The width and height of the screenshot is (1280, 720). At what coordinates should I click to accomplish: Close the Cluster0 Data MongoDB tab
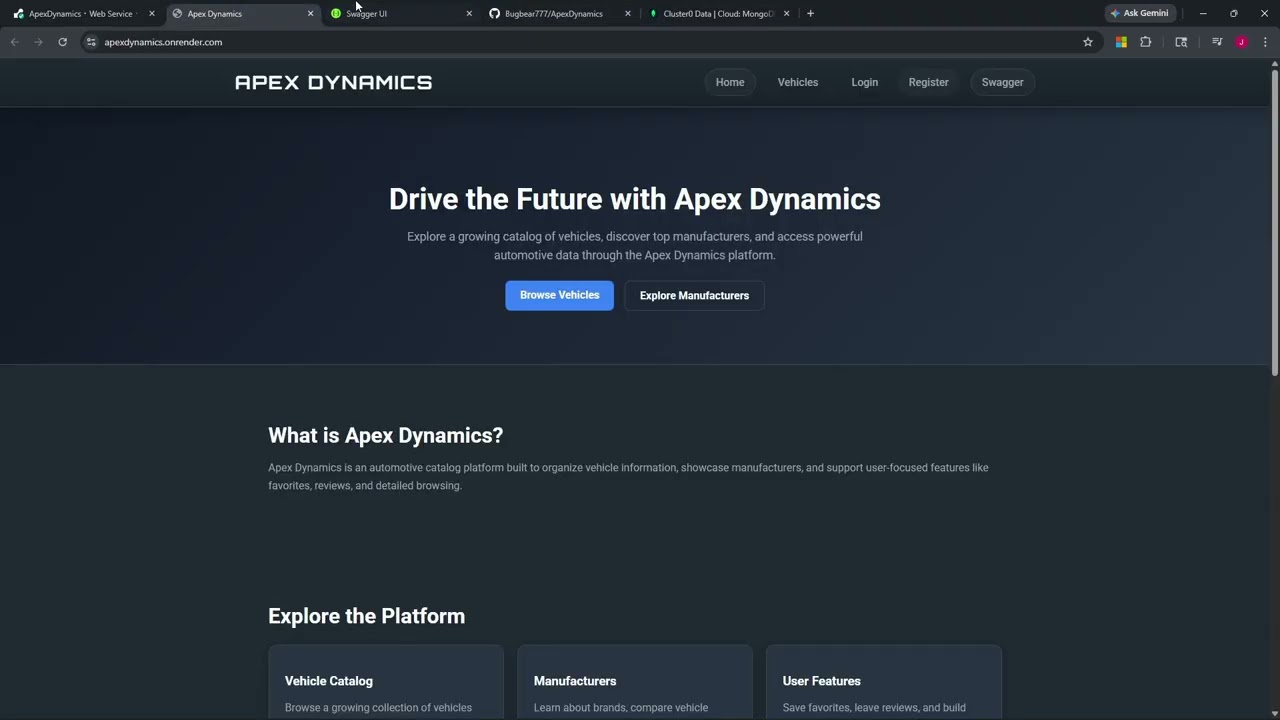[786, 14]
